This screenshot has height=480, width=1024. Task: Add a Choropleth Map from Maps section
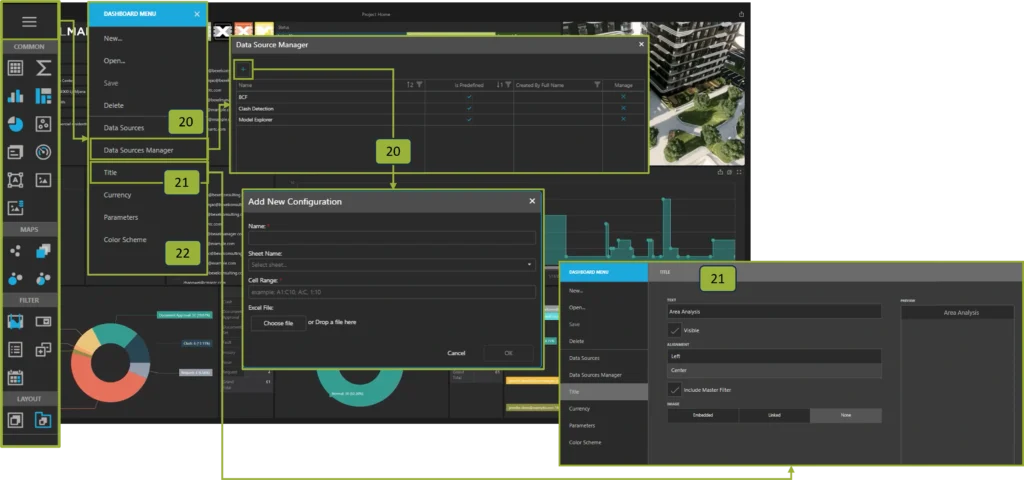point(43,251)
